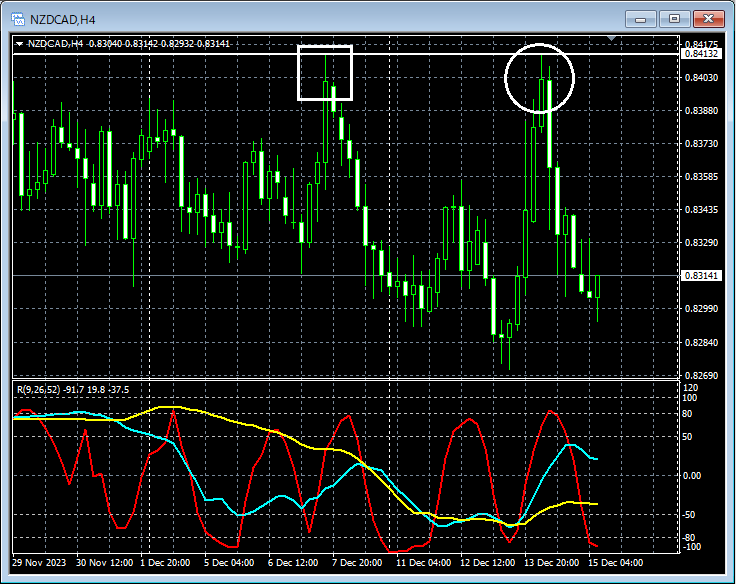Click the 15 Dec 04:00 time label
737x584 pixels.
click(616, 563)
